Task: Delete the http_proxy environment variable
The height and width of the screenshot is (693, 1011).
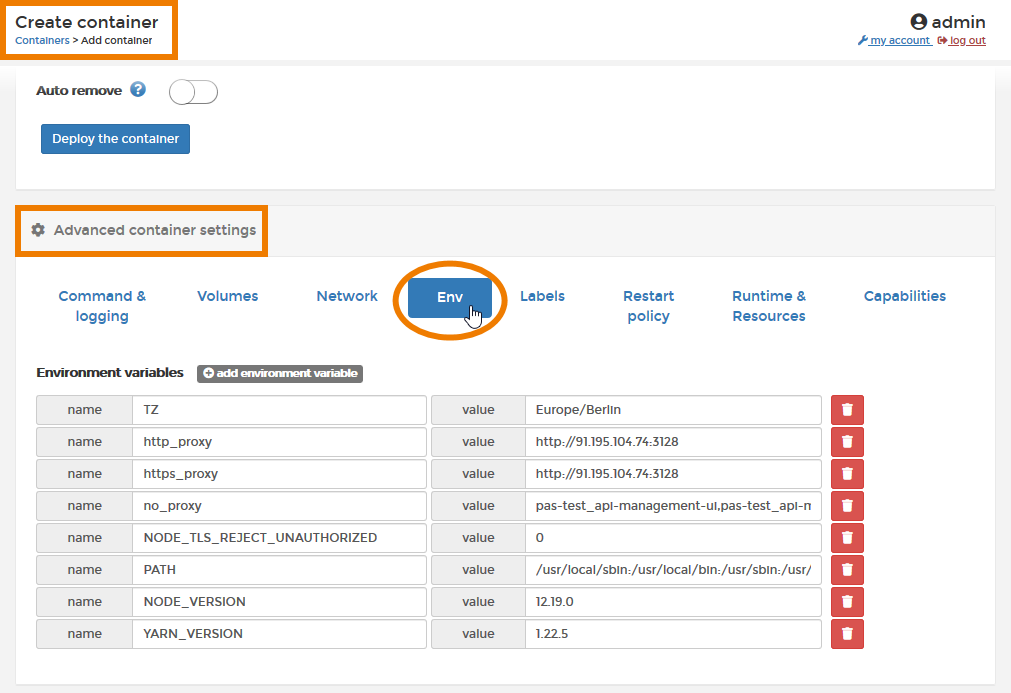Action: [x=847, y=442]
